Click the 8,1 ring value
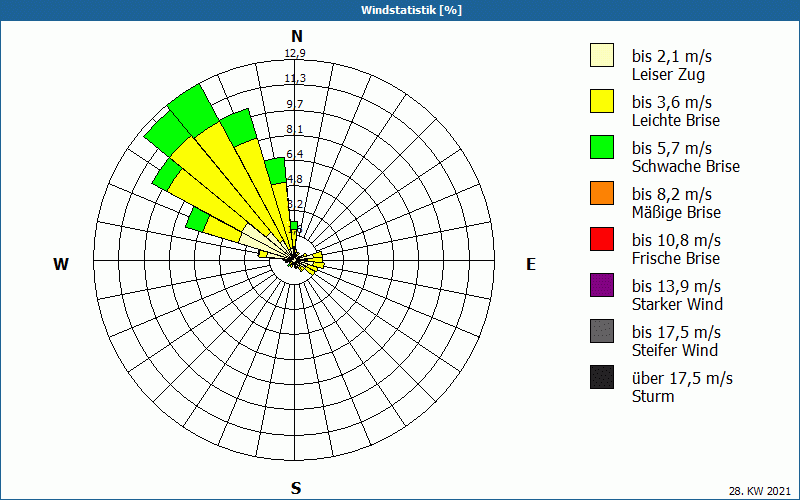Image resolution: width=800 pixels, height=500 pixels. pos(295,129)
